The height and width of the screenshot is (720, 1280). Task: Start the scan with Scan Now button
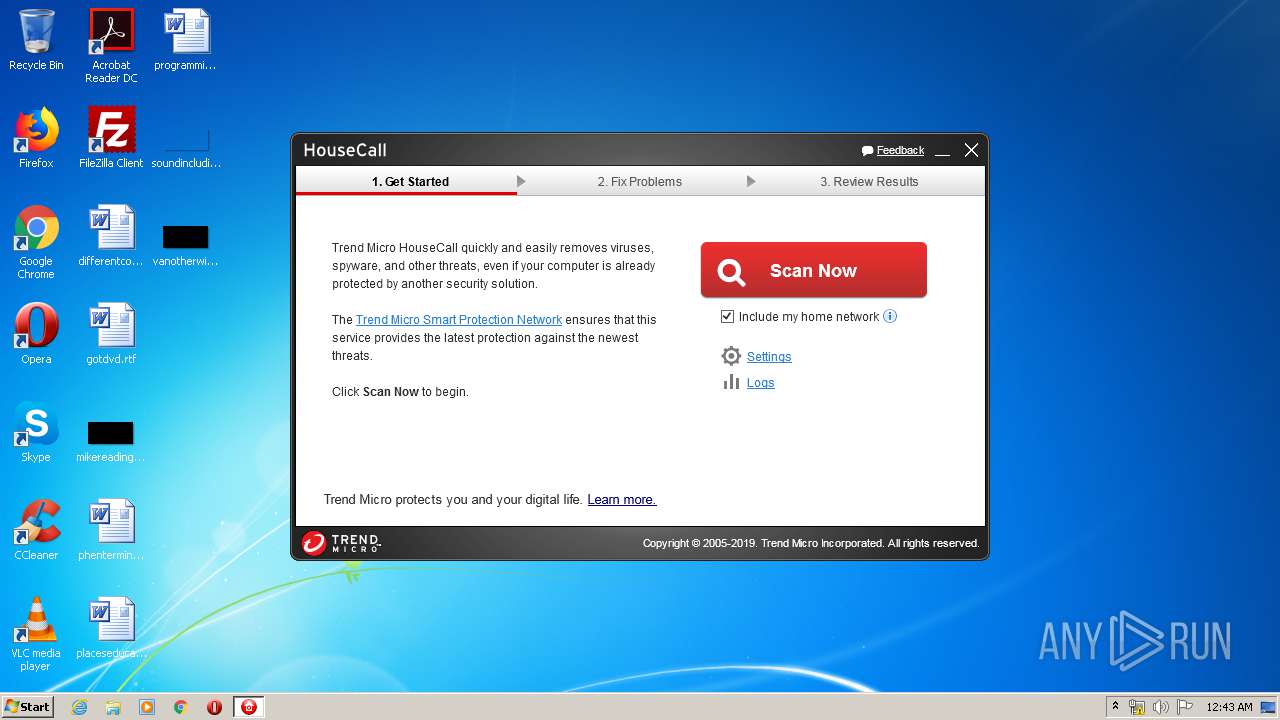[813, 270]
